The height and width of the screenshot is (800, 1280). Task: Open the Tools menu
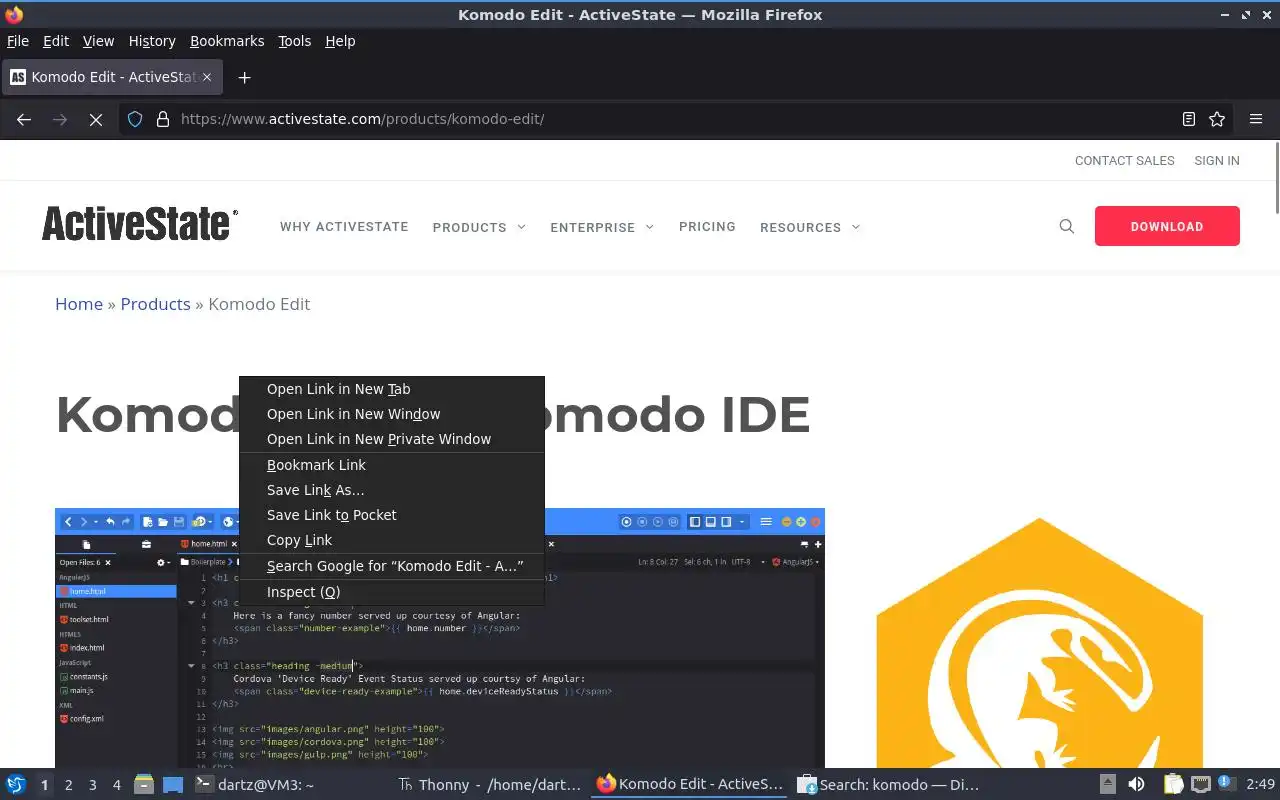pyautogui.click(x=295, y=41)
